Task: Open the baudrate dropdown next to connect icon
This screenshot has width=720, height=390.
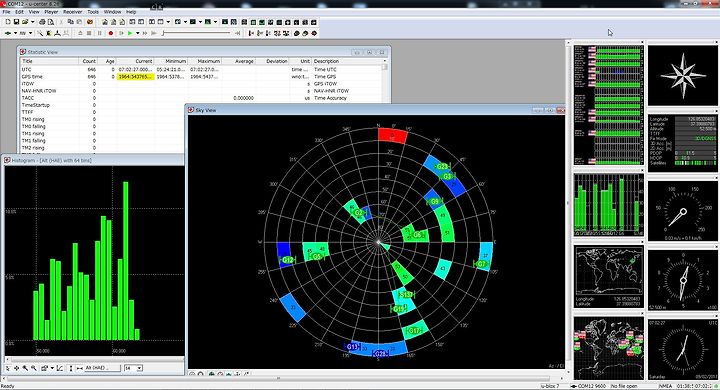Action: [30, 33]
